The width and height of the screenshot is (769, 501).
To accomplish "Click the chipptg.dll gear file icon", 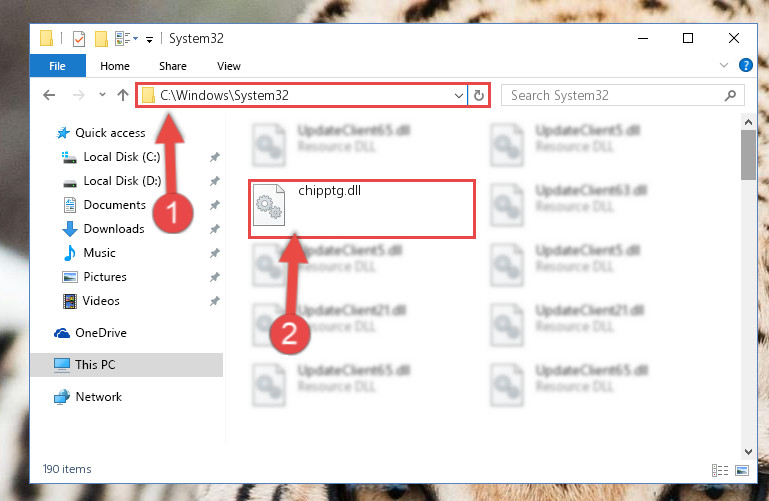I will (269, 204).
